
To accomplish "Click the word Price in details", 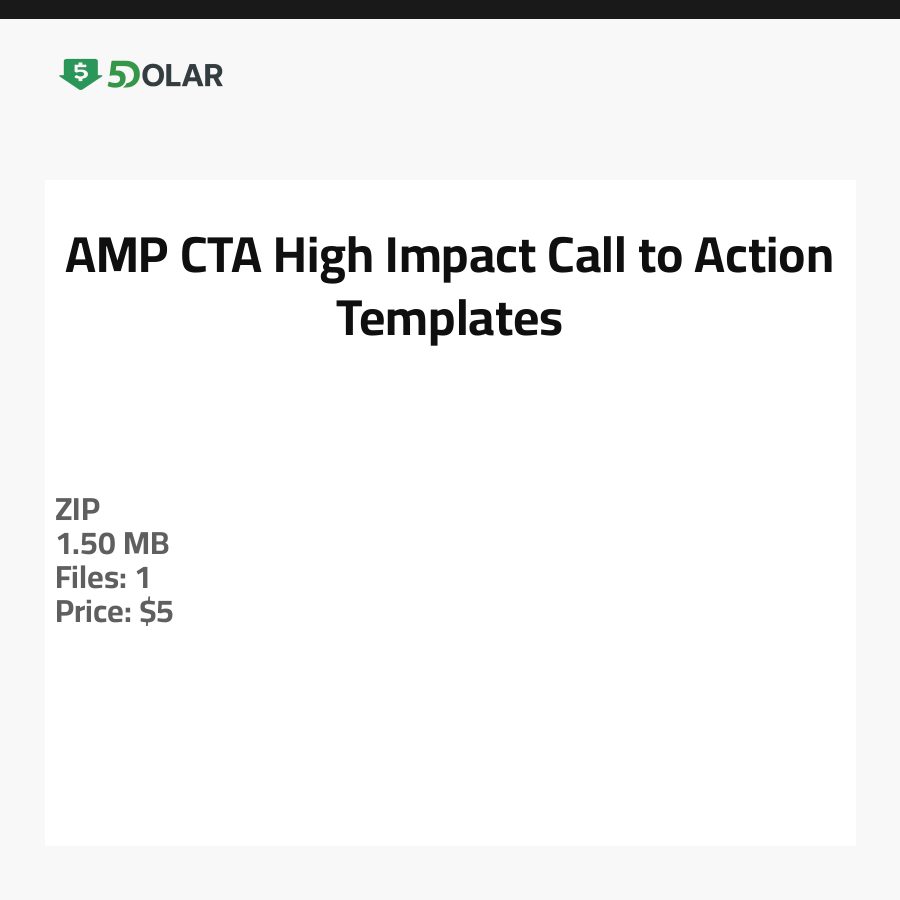I will (x=92, y=612).
